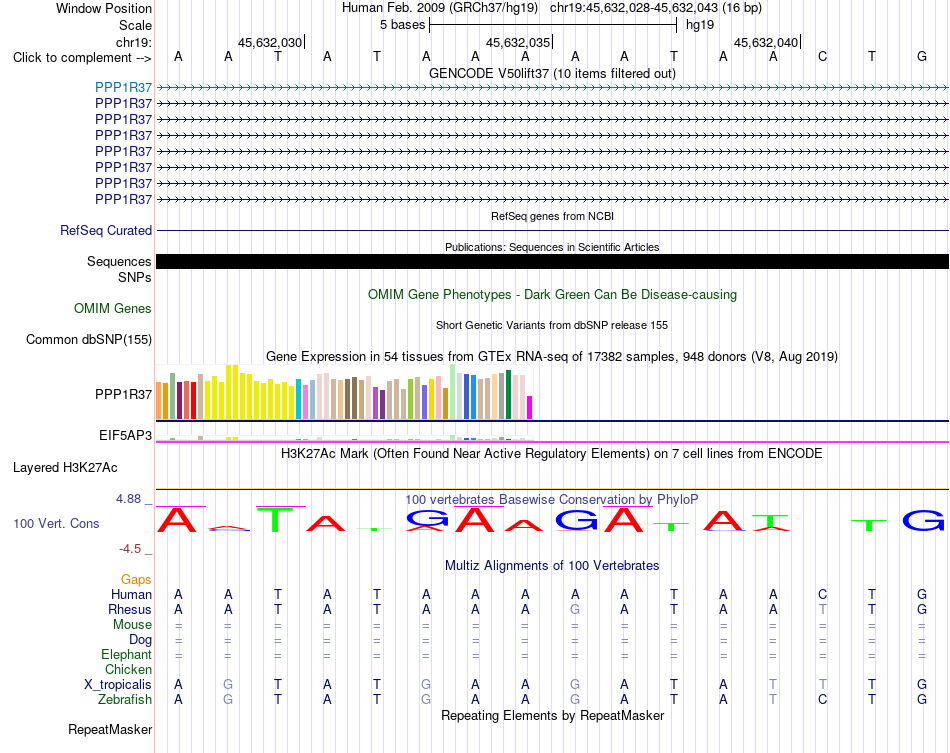Viewport: 950px width, 753px height.
Task: Click the Sequences track label
Action: click(119, 261)
